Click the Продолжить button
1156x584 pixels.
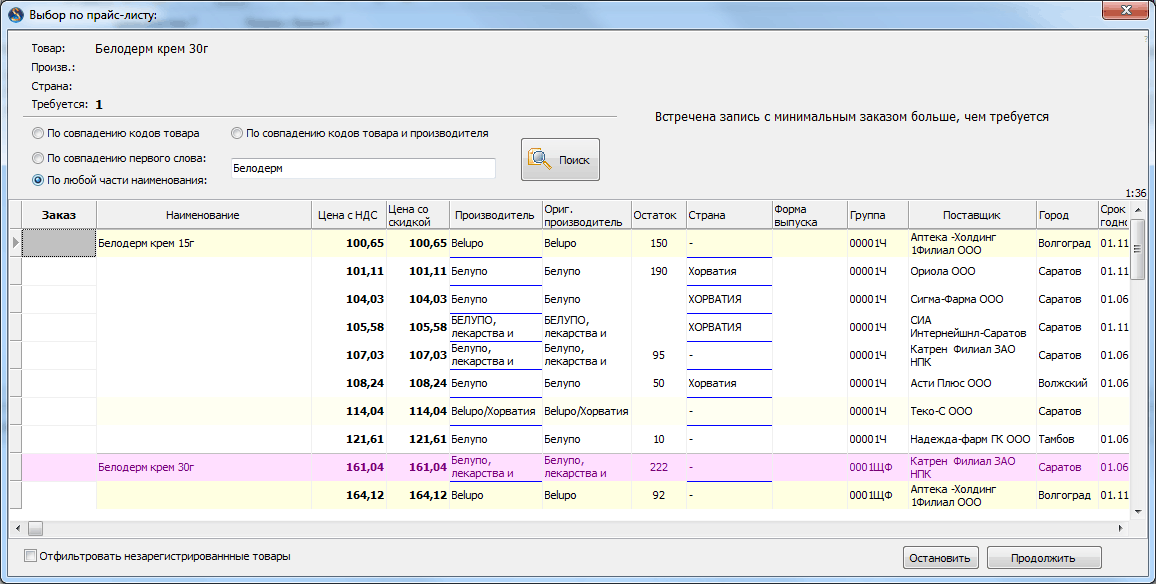[1044, 557]
